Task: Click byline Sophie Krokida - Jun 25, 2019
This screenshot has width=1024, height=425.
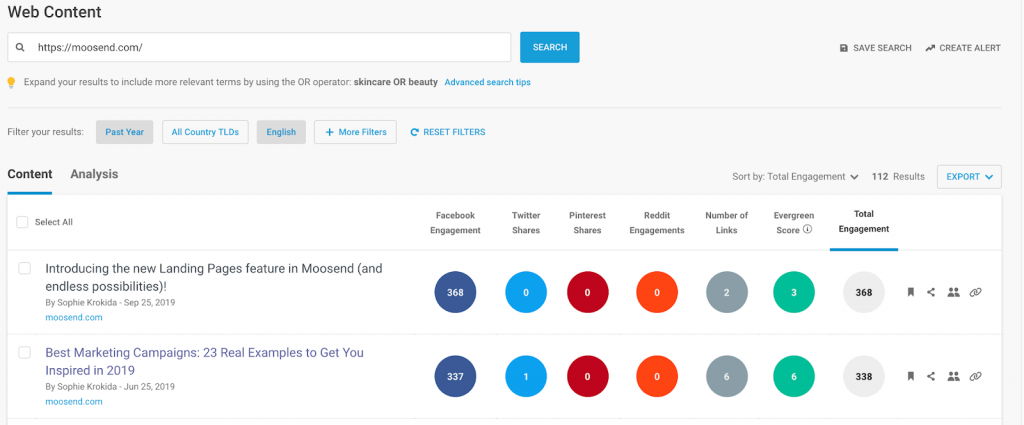Action: pos(110,386)
